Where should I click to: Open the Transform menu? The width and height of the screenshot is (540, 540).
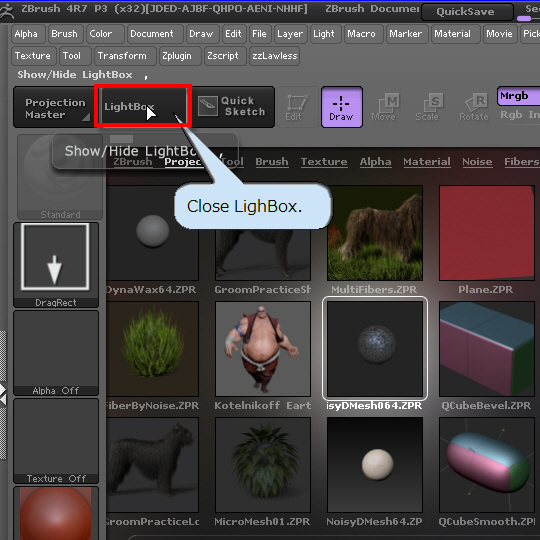click(x=125, y=56)
